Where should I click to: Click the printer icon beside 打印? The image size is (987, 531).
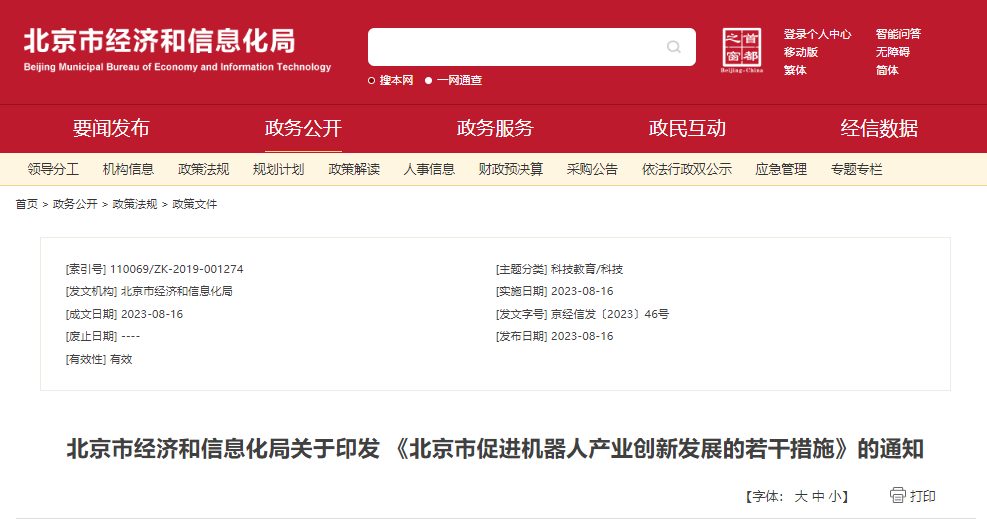click(x=897, y=495)
